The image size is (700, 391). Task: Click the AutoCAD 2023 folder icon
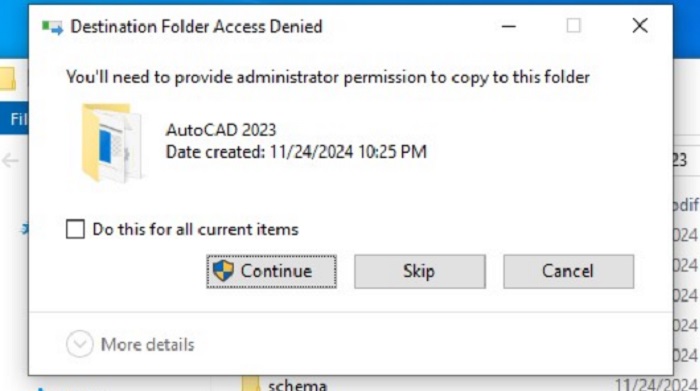112,143
